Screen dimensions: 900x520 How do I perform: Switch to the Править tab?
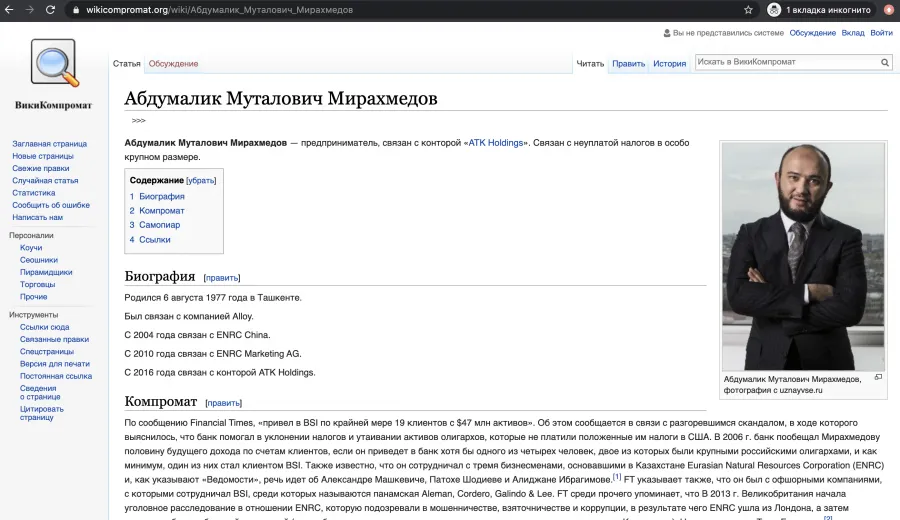[629, 64]
